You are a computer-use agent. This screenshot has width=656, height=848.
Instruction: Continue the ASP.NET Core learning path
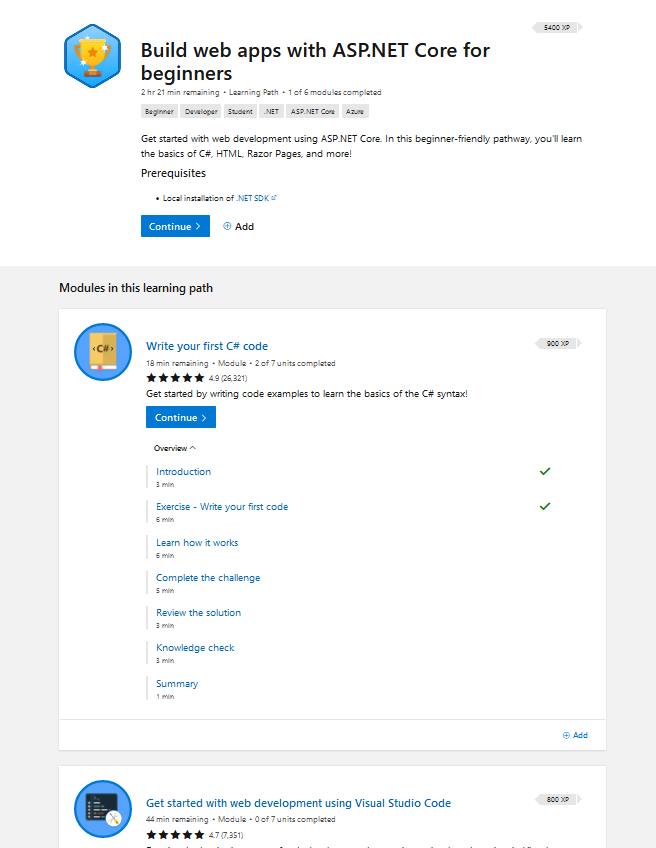pyautogui.click(x=175, y=226)
